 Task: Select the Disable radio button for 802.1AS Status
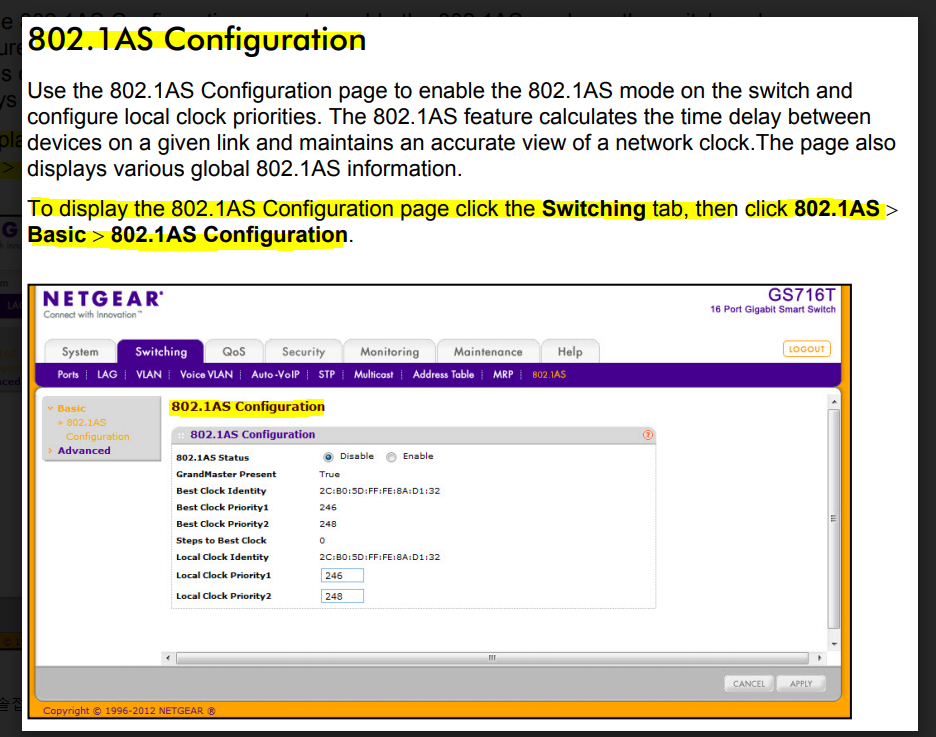pos(328,457)
